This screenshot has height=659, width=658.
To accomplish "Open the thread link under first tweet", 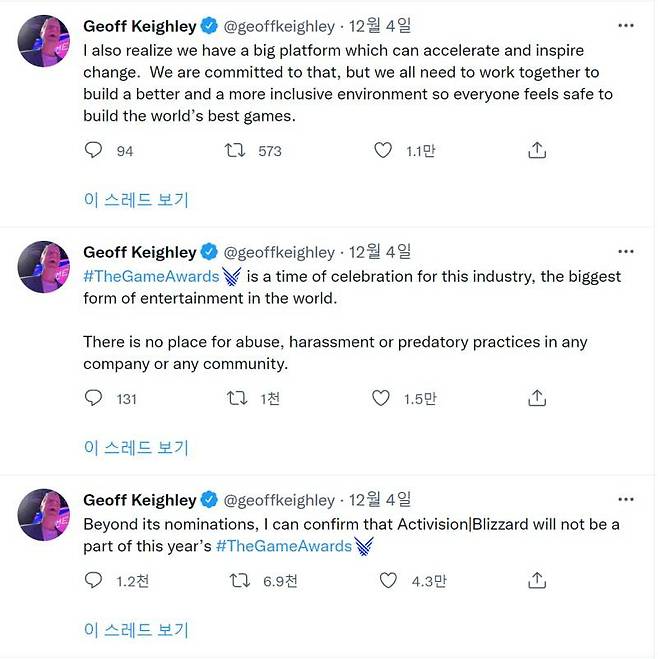I will click(x=136, y=200).
